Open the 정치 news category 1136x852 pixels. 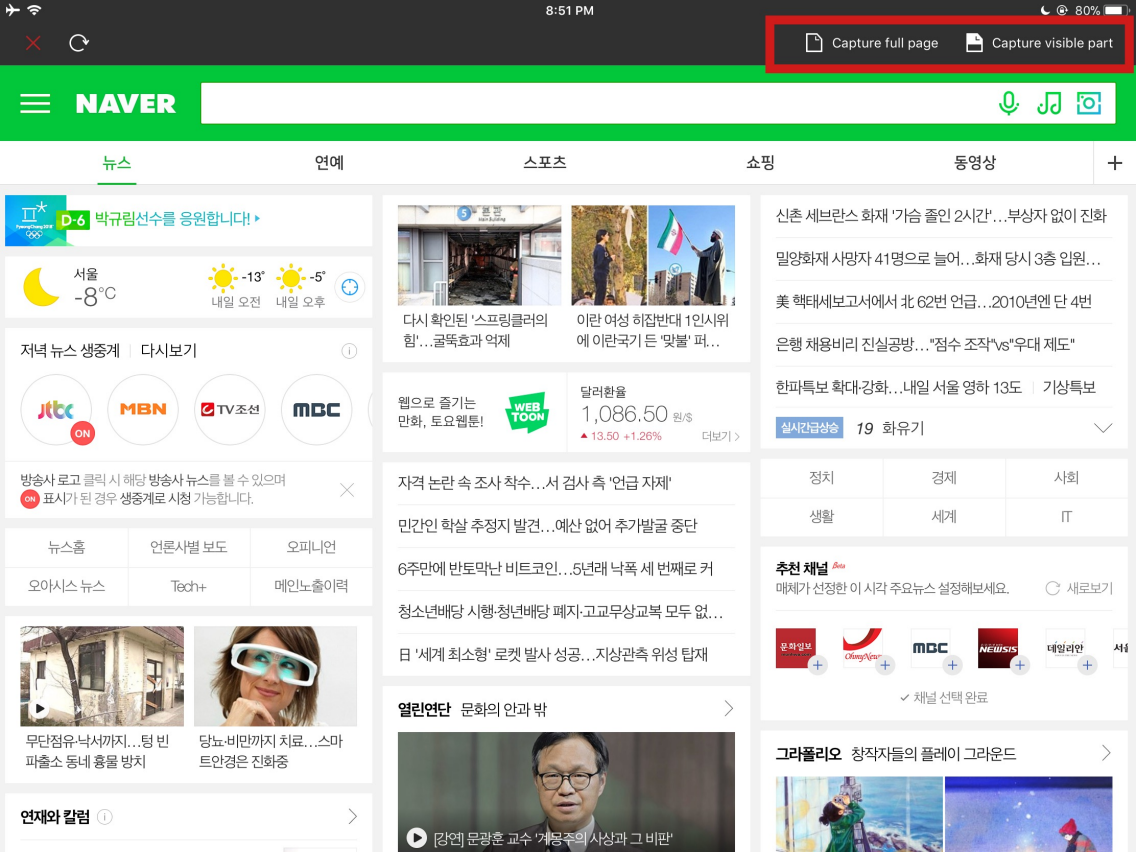[x=822, y=477]
